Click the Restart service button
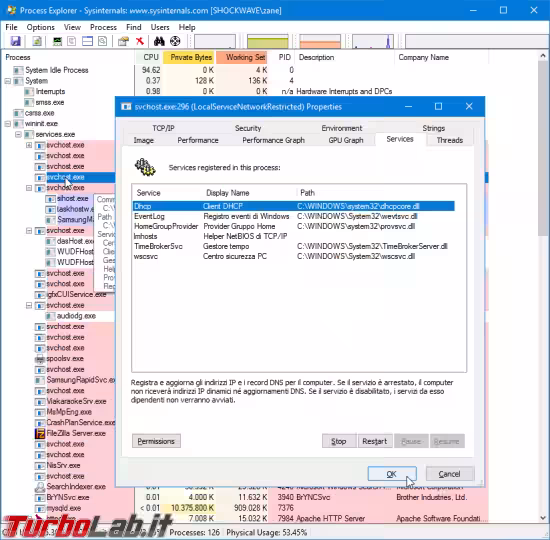This screenshot has width=550, height=540. (x=375, y=441)
